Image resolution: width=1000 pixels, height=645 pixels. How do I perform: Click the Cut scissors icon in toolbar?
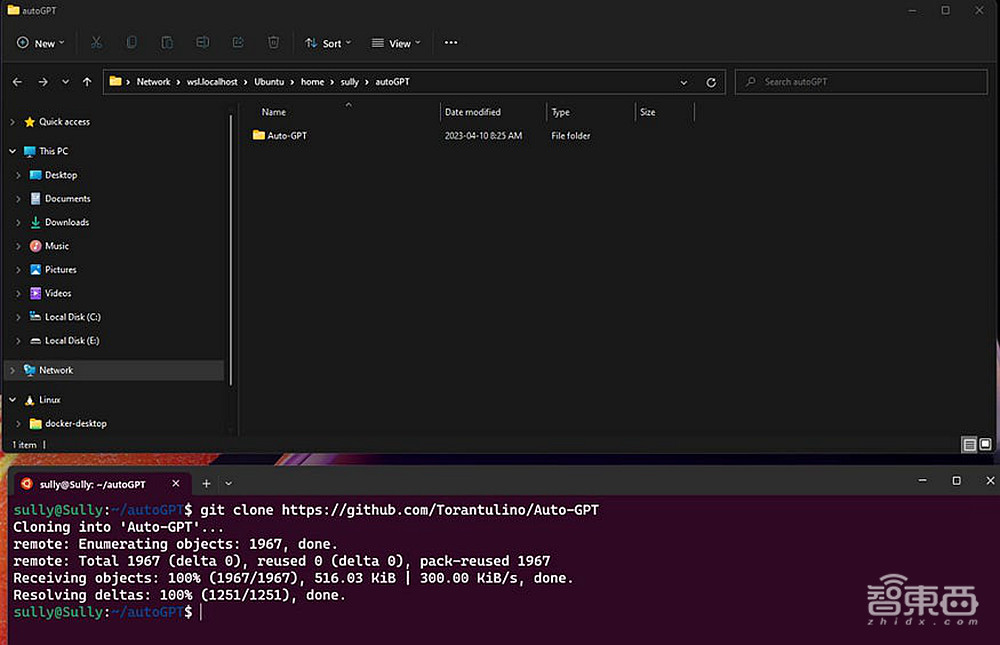tap(96, 43)
